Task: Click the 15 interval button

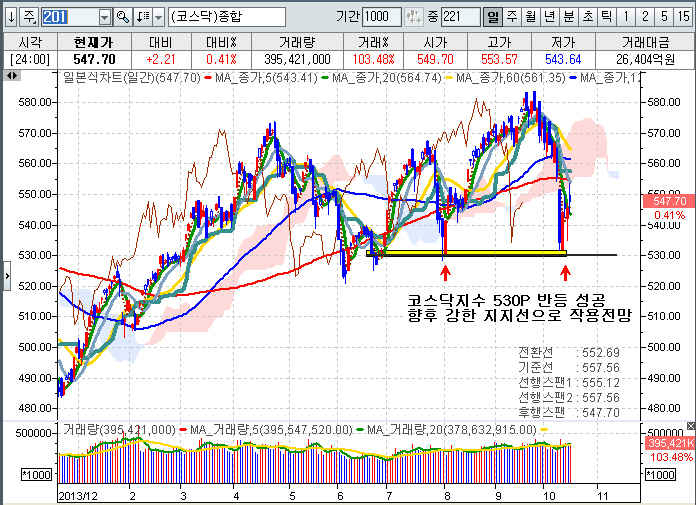Action: pos(682,17)
